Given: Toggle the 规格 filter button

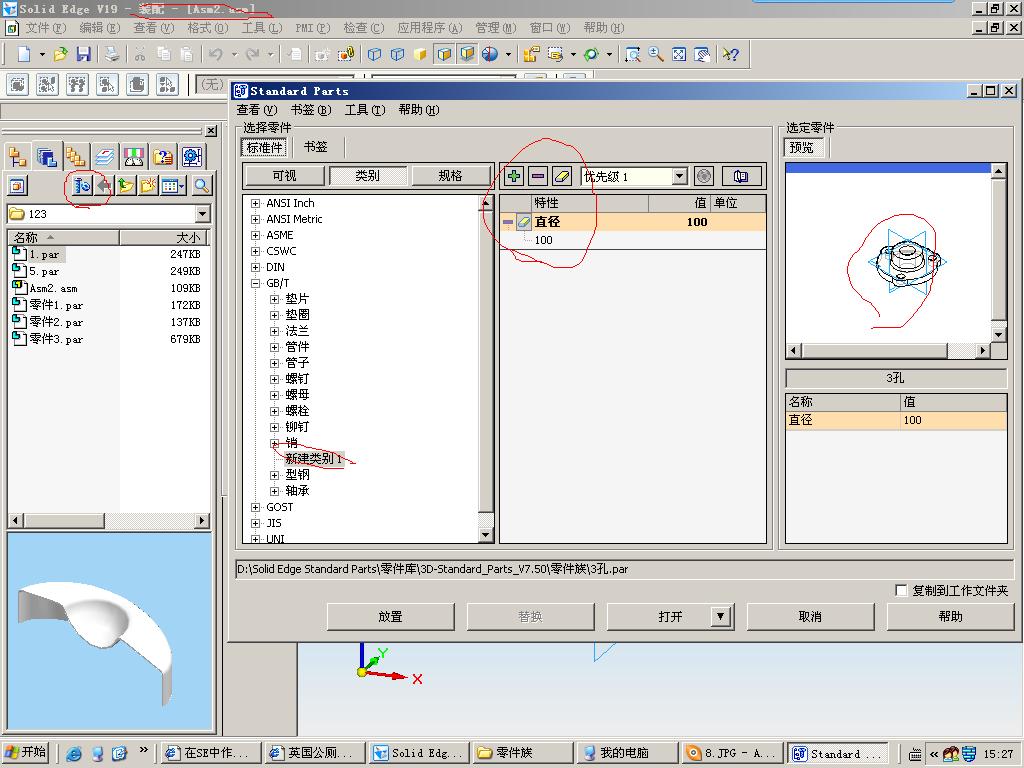Looking at the screenshot, I should pyautogui.click(x=451, y=176).
